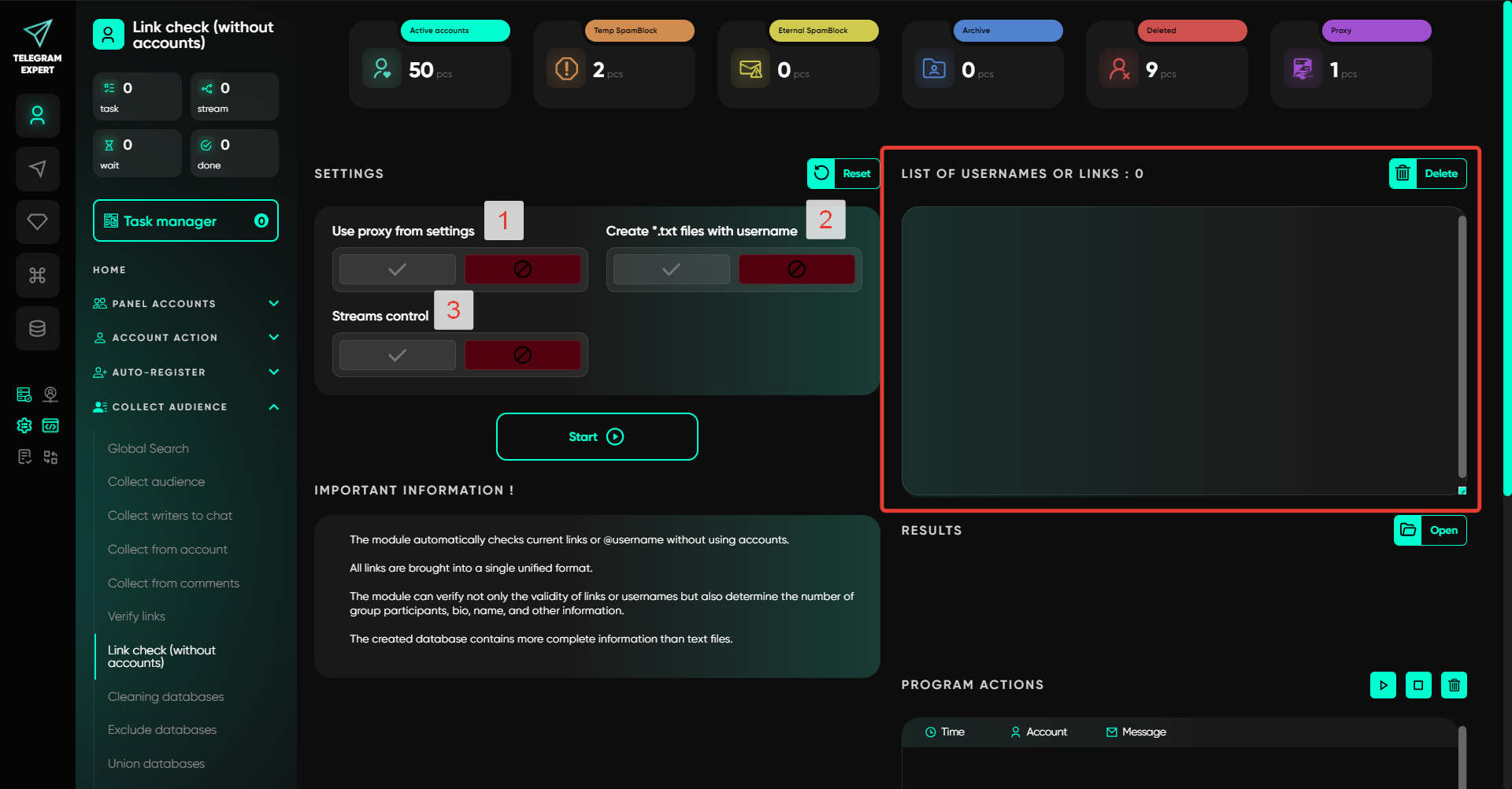
Task: Open Global Search menu item
Action: pyautogui.click(x=148, y=449)
